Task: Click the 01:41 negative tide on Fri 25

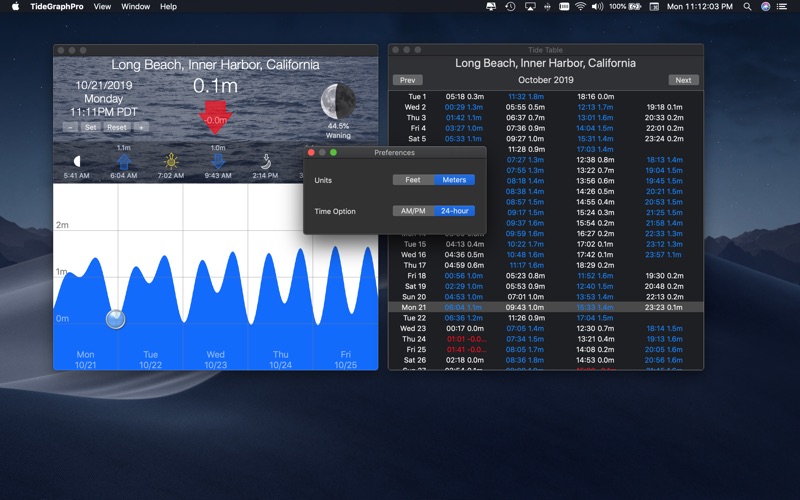Action: coord(466,349)
